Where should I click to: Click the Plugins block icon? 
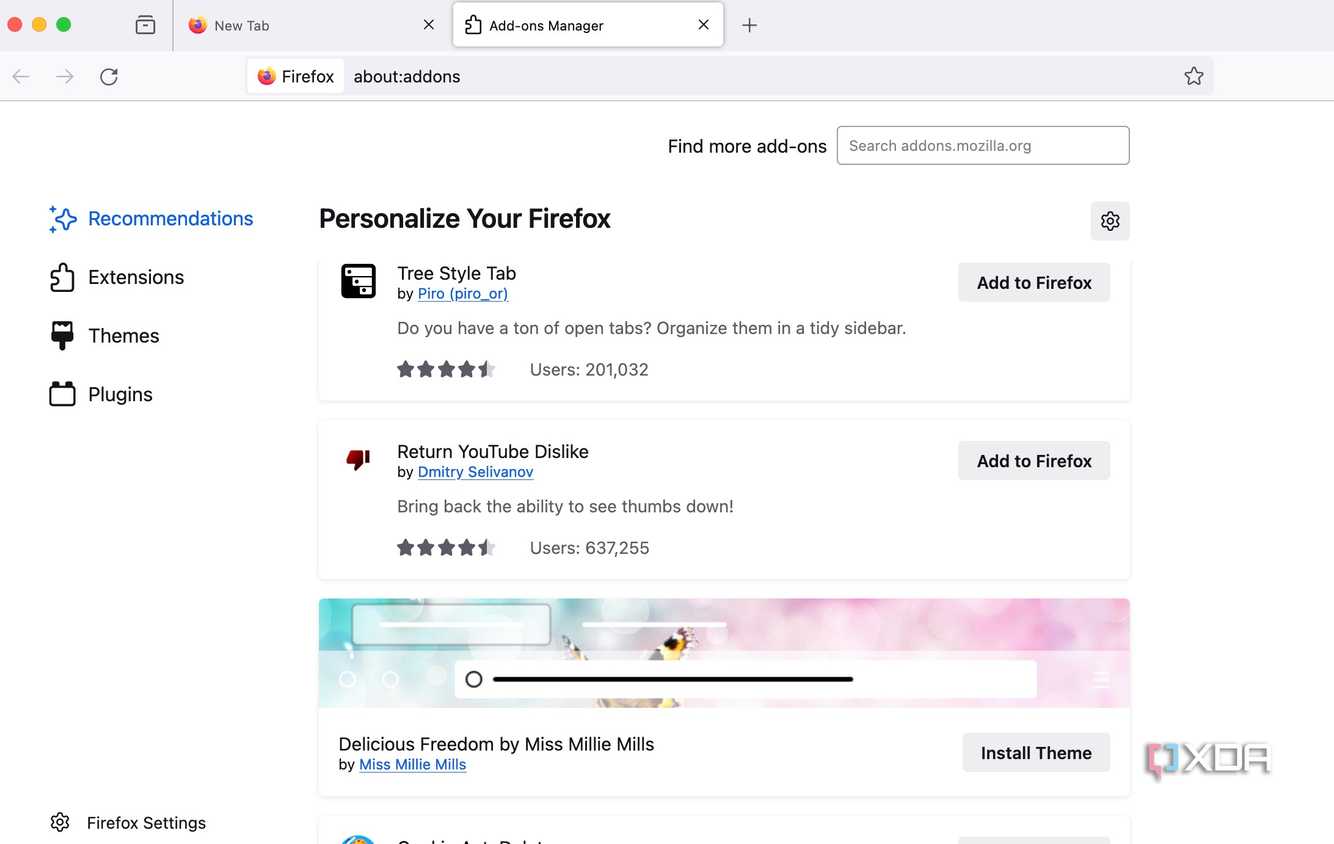coord(62,394)
